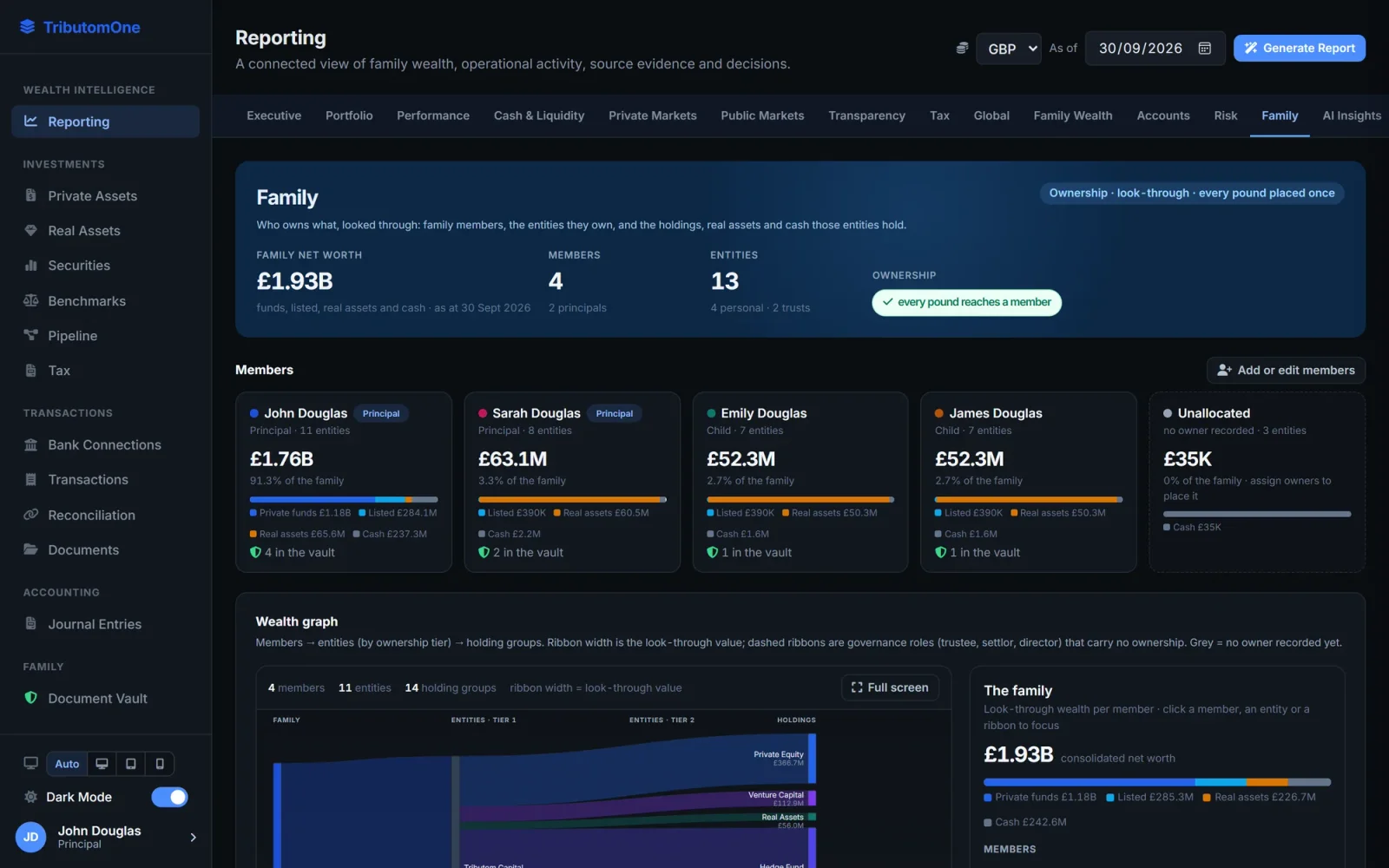Click the currency coins icon beside GBP
The image size is (1389, 868).
pyautogui.click(x=962, y=49)
